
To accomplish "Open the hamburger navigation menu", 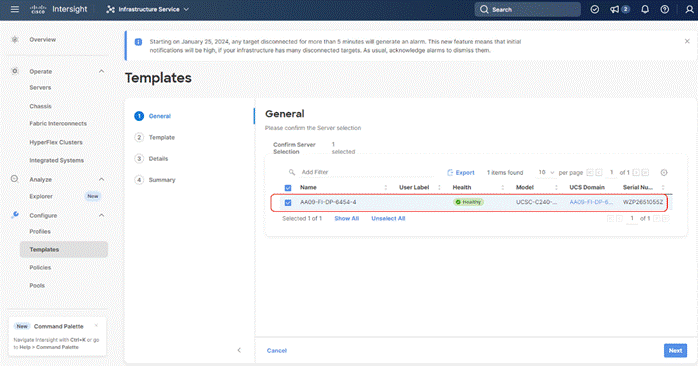I will pyautogui.click(x=15, y=9).
